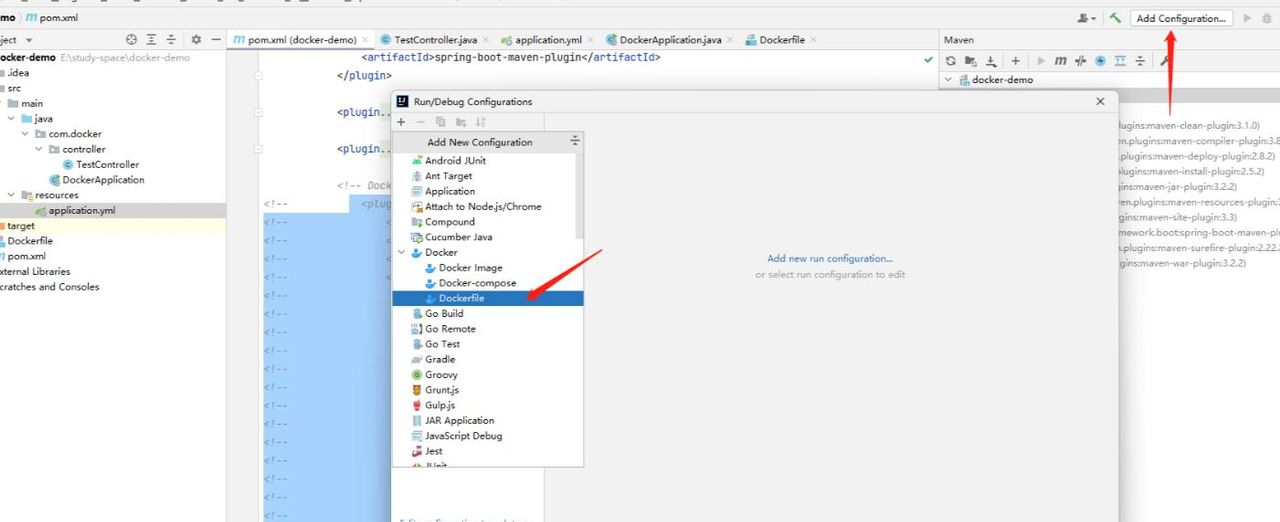
Task: Click Select Opened File target icon
Action: pos(131,39)
